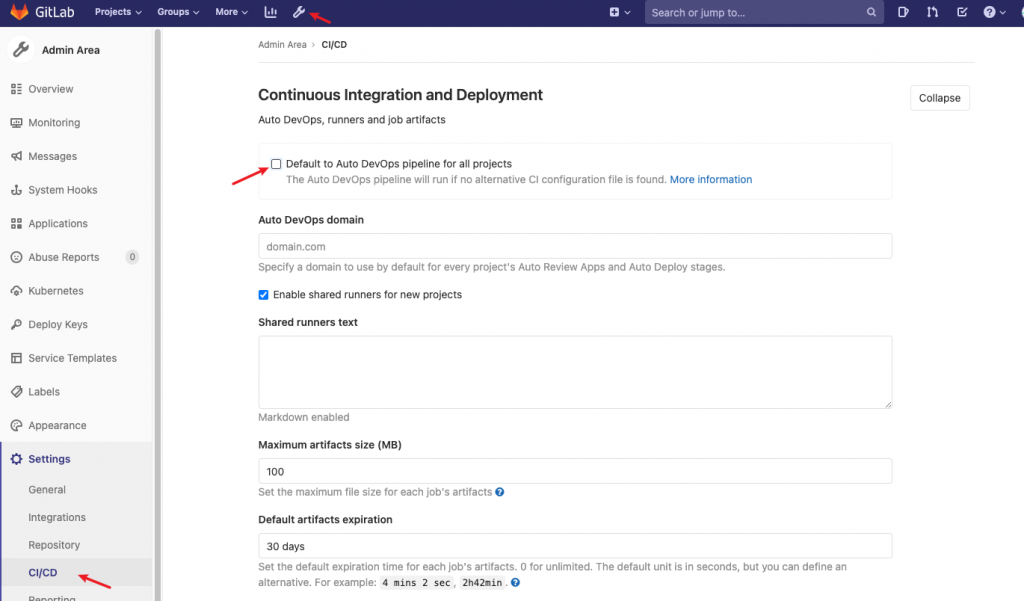Click the help icon beside artifacts size description
The width and height of the screenshot is (1024, 601).
[500, 492]
